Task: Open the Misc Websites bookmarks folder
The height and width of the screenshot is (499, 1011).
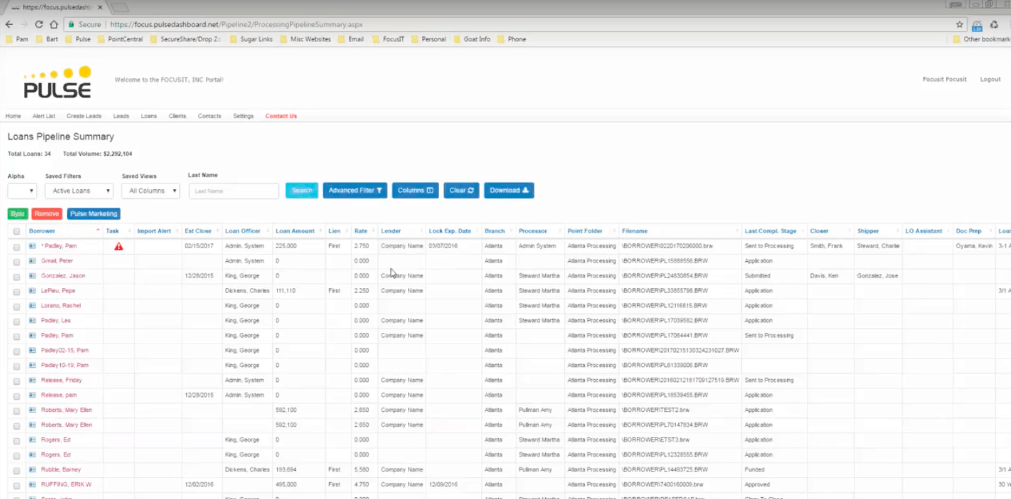Action: click(x=306, y=39)
